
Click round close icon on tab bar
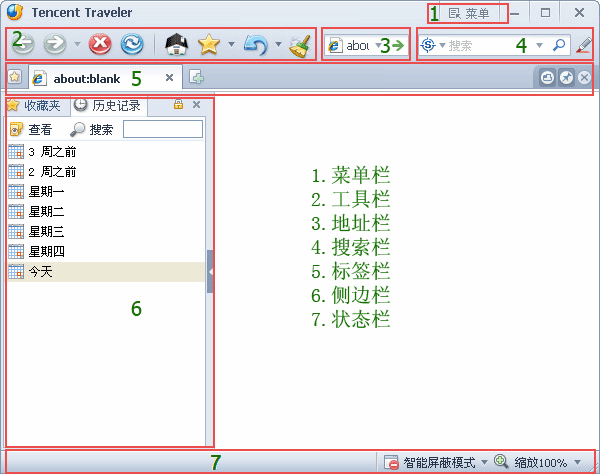584,78
